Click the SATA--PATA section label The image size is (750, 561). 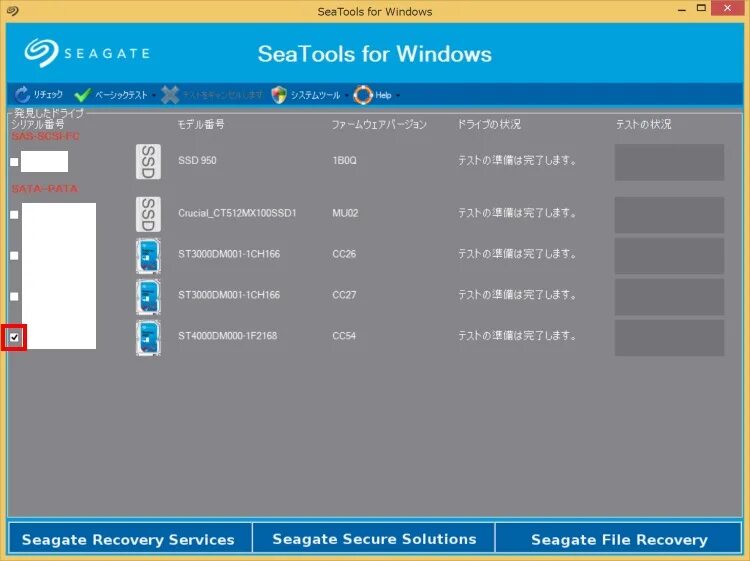coord(44,188)
